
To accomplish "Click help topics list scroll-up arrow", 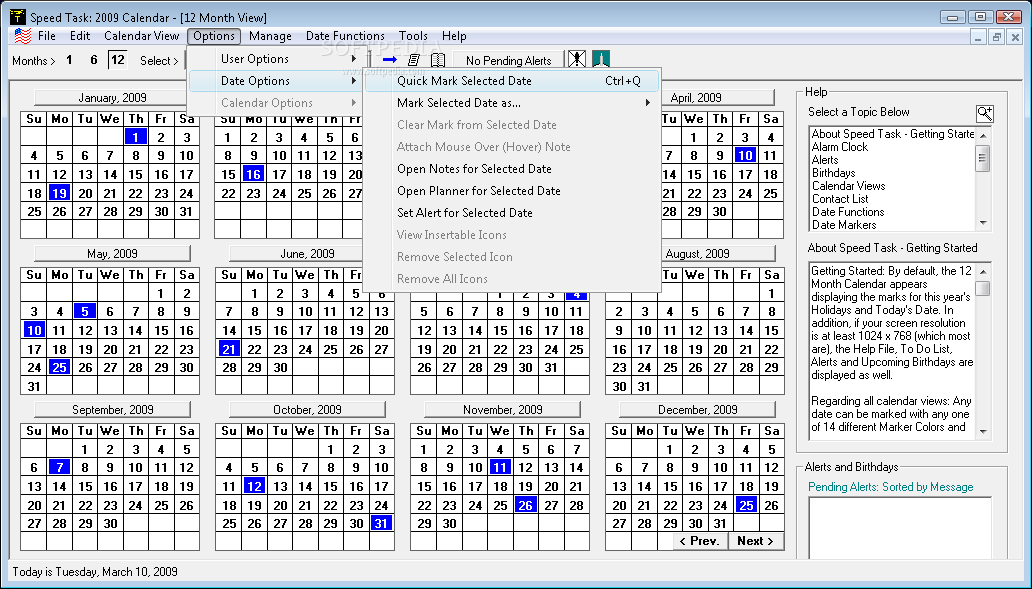I will click(983, 135).
